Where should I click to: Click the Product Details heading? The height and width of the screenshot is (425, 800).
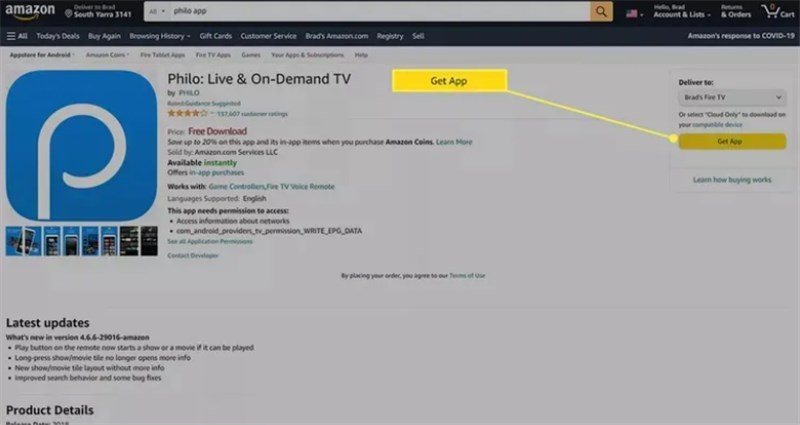[50, 410]
